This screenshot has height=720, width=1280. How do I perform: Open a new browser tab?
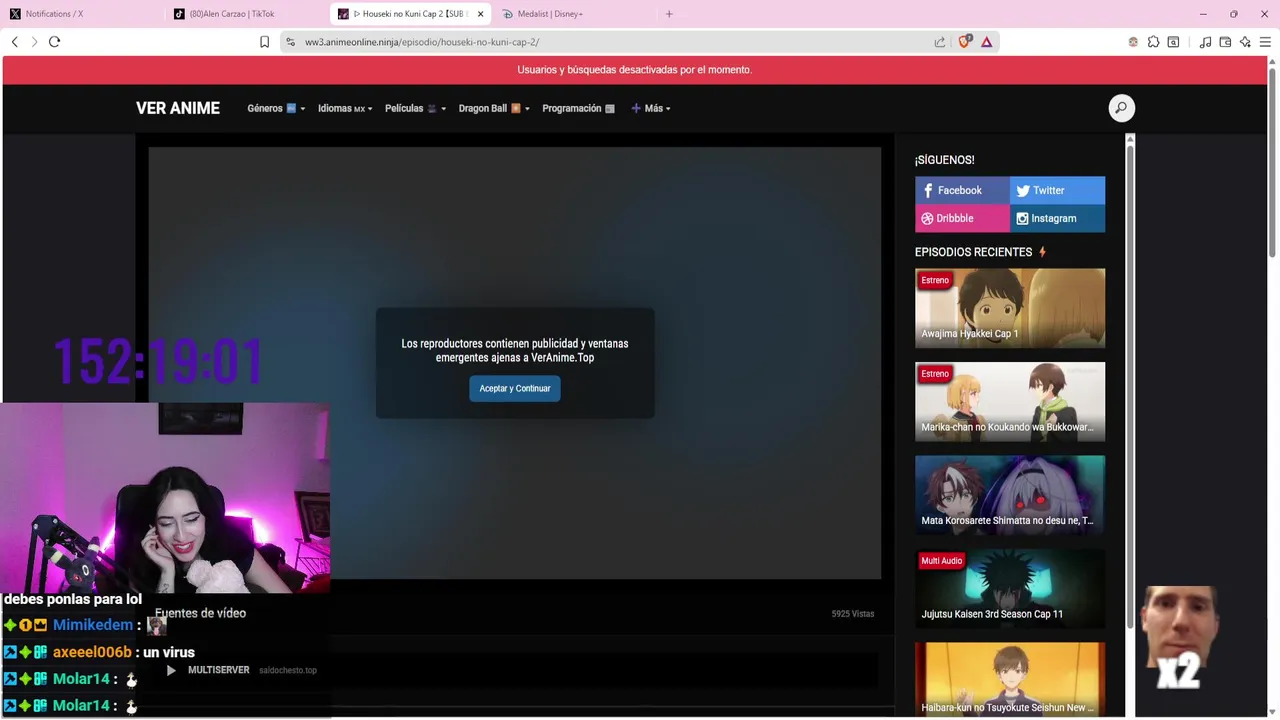669,14
